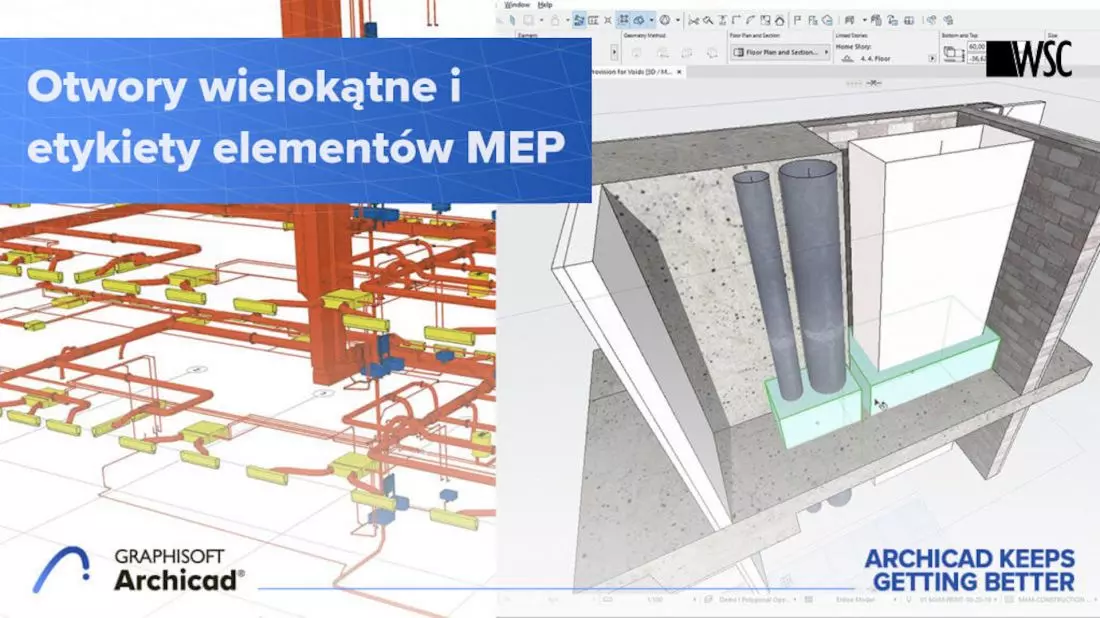1100x618 pixels.
Task: Open the Floor Plan and Section dropdown
Action: (x=780, y=52)
